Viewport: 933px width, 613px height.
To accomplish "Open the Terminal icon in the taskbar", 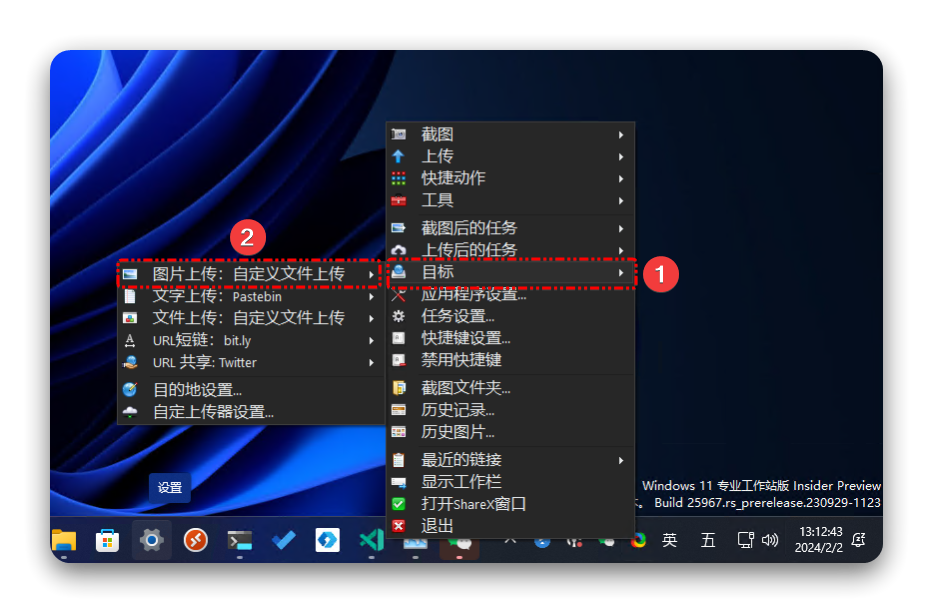I will coord(240,540).
